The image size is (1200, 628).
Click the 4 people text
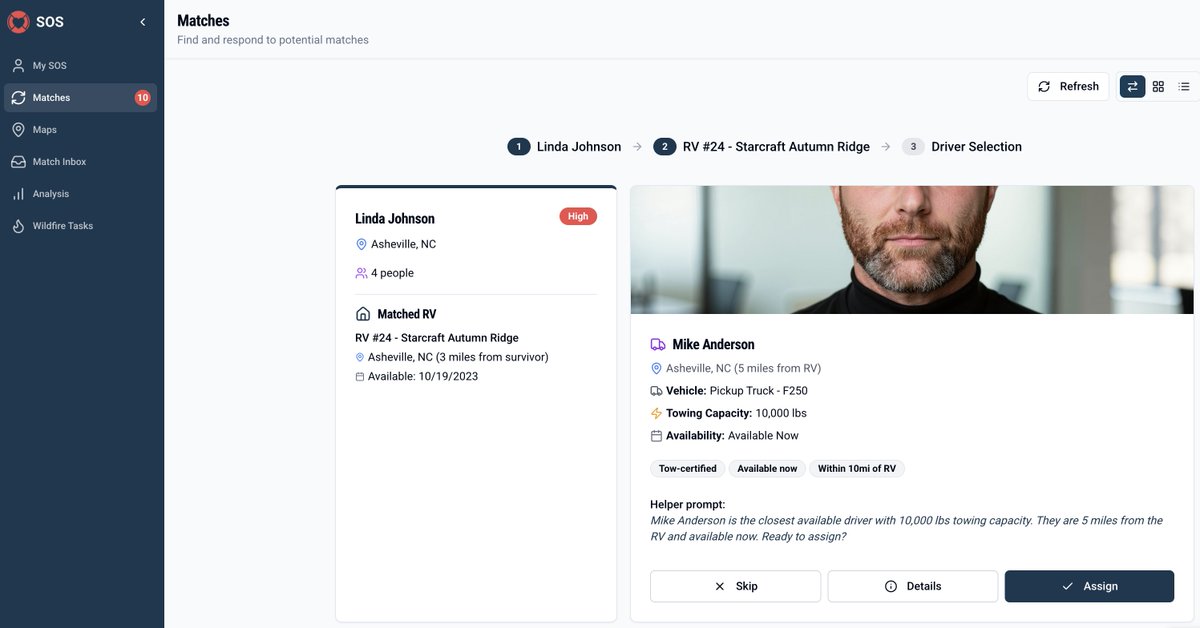coord(392,273)
